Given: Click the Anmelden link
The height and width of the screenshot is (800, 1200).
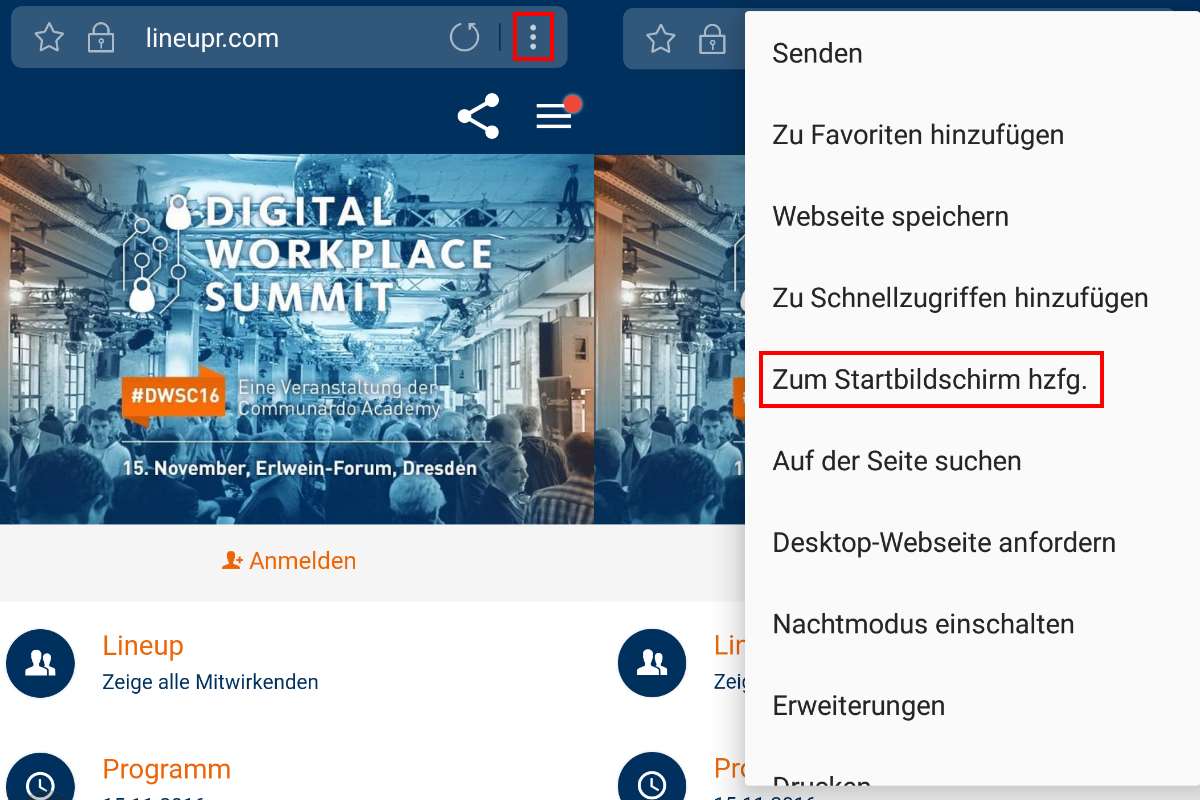Looking at the screenshot, I should click(x=288, y=560).
